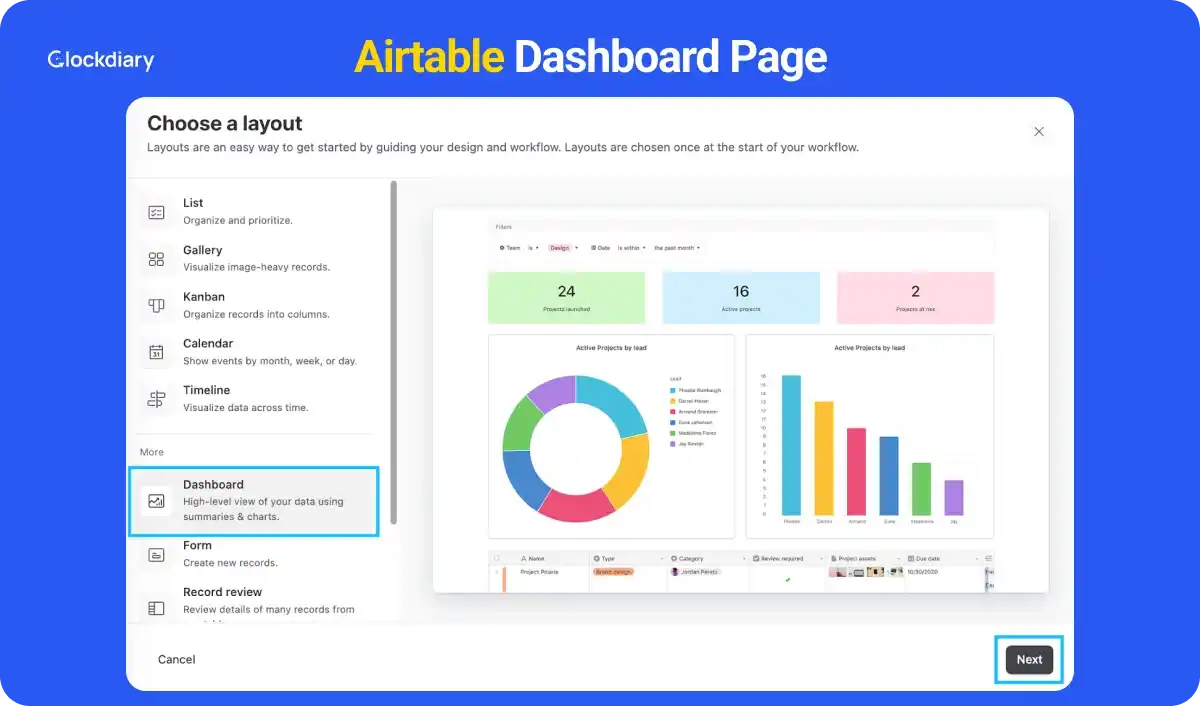Click the 'Project Polaris' record name
This screenshot has height=706, width=1200.
(539, 572)
